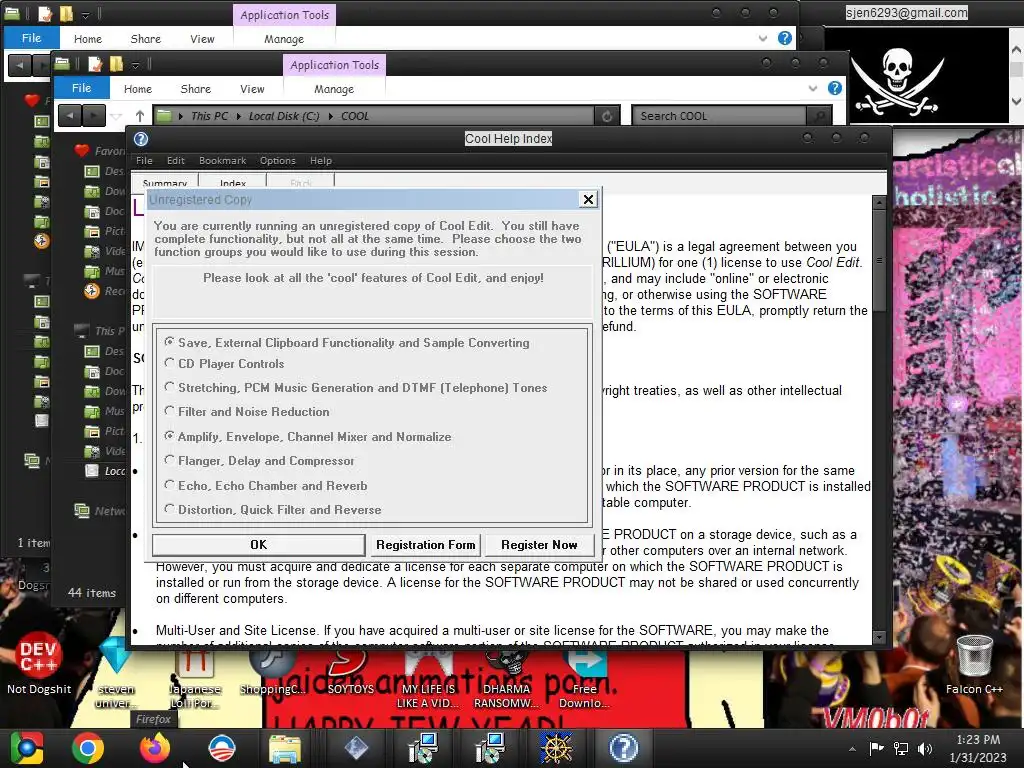Image resolution: width=1024 pixels, height=768 pixels.
Task: Expand dropdown arrow after Local Disk (C:) breadcrumb
Action: click(330, 116)
